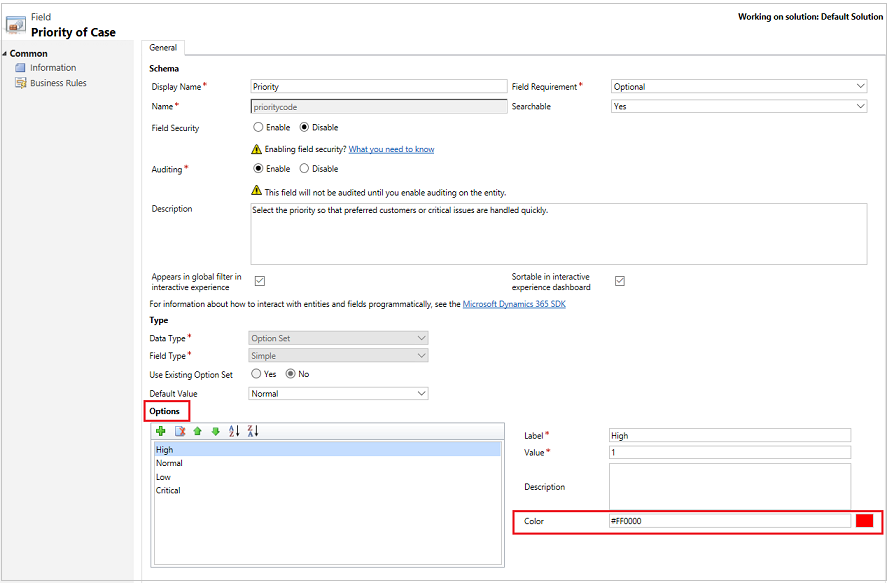Delete the selected option using the remove icon

click(x=180, y=431)
